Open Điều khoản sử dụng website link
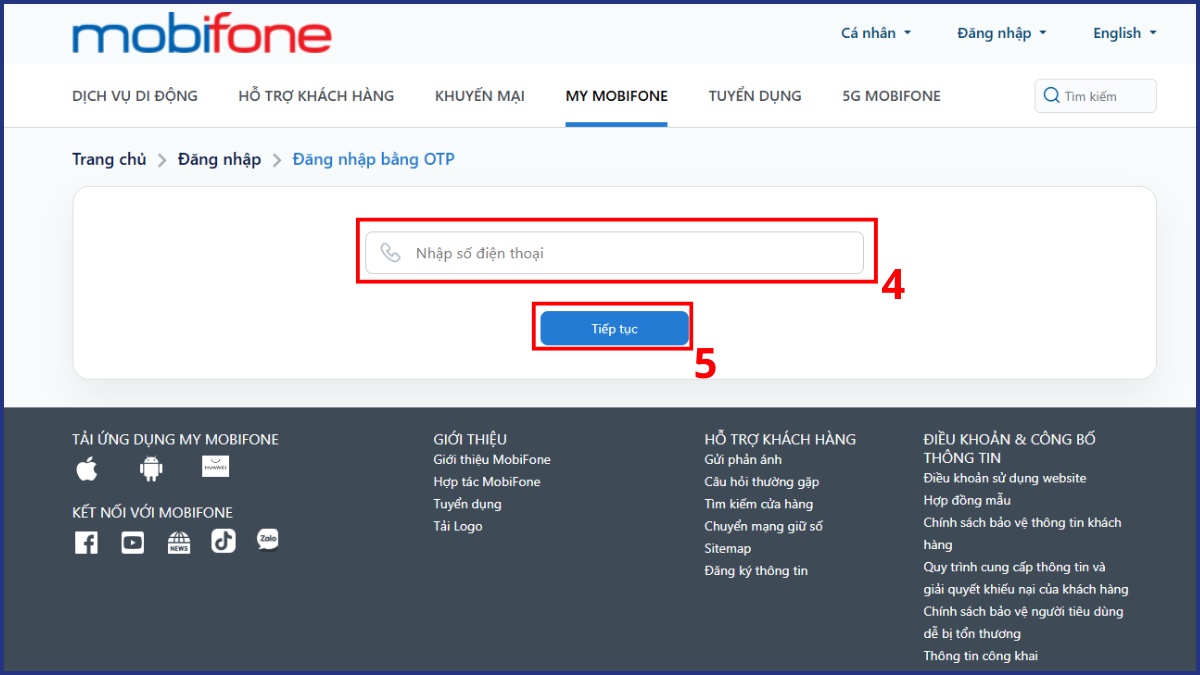 click(x=1005, y=478)
